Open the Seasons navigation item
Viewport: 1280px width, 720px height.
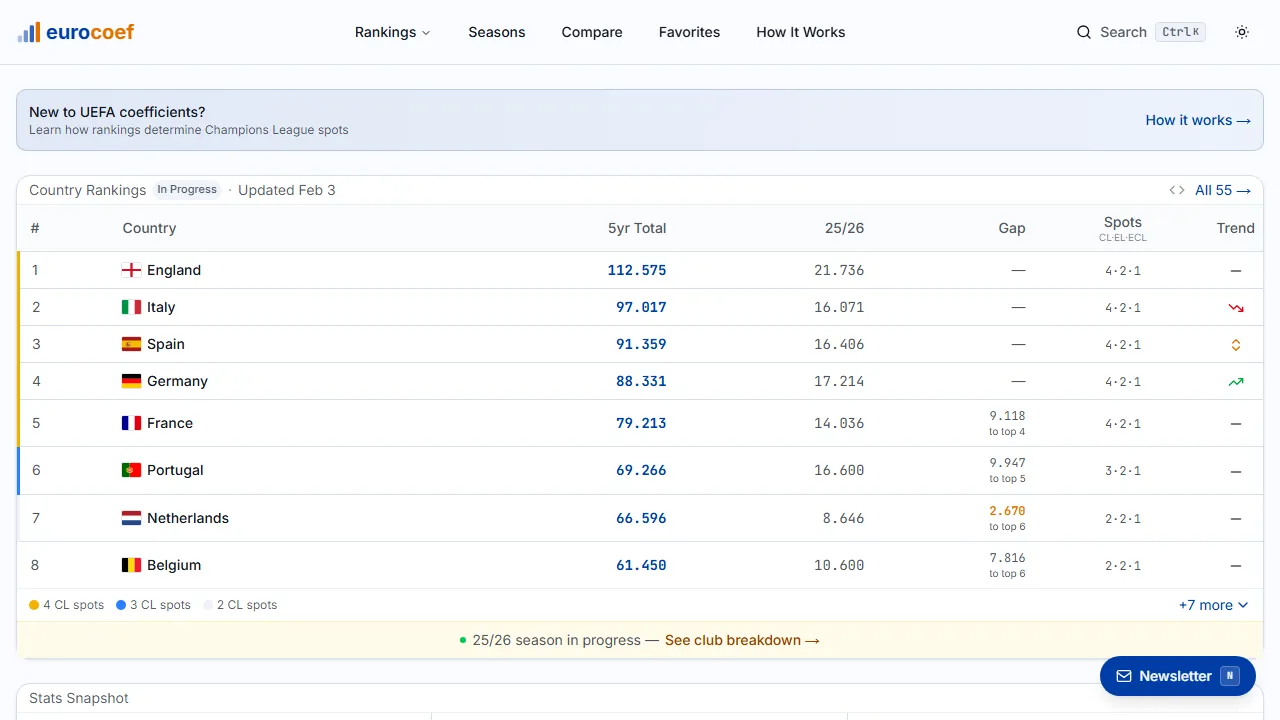497,32
